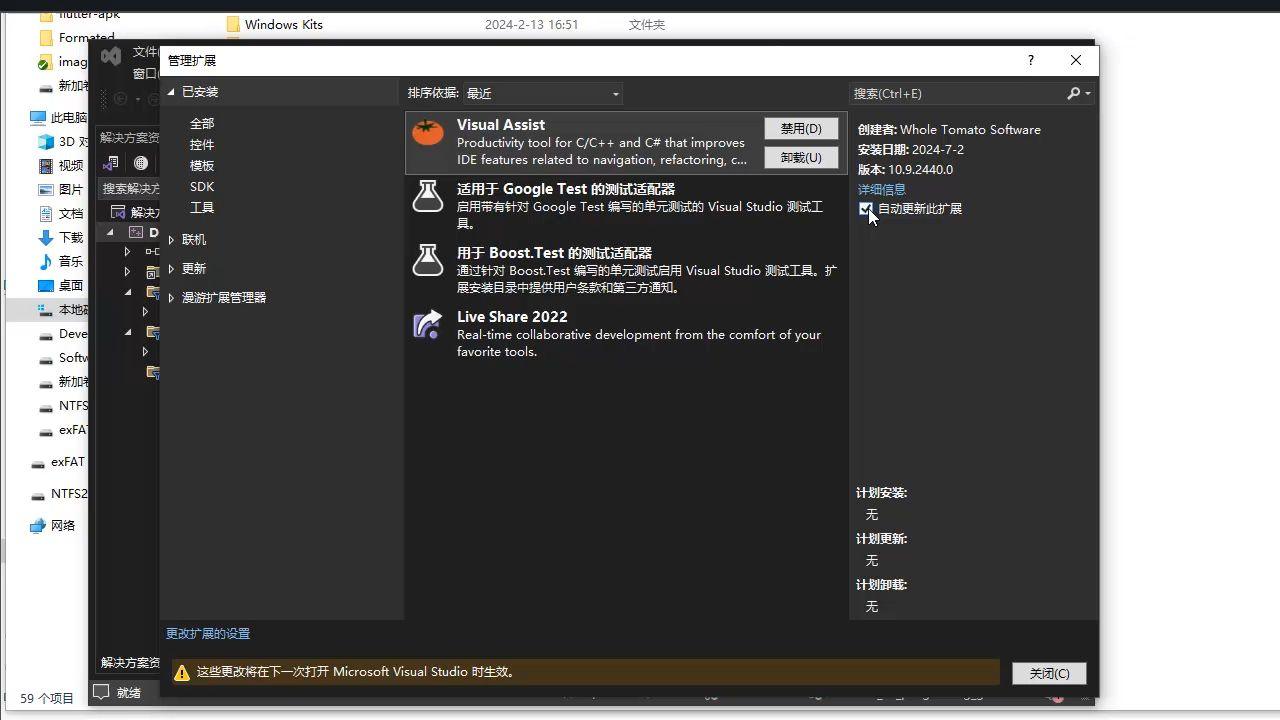
Task: Click the globe-shaped Solution Explorer toolbar icon
Action: pos(141,163)
